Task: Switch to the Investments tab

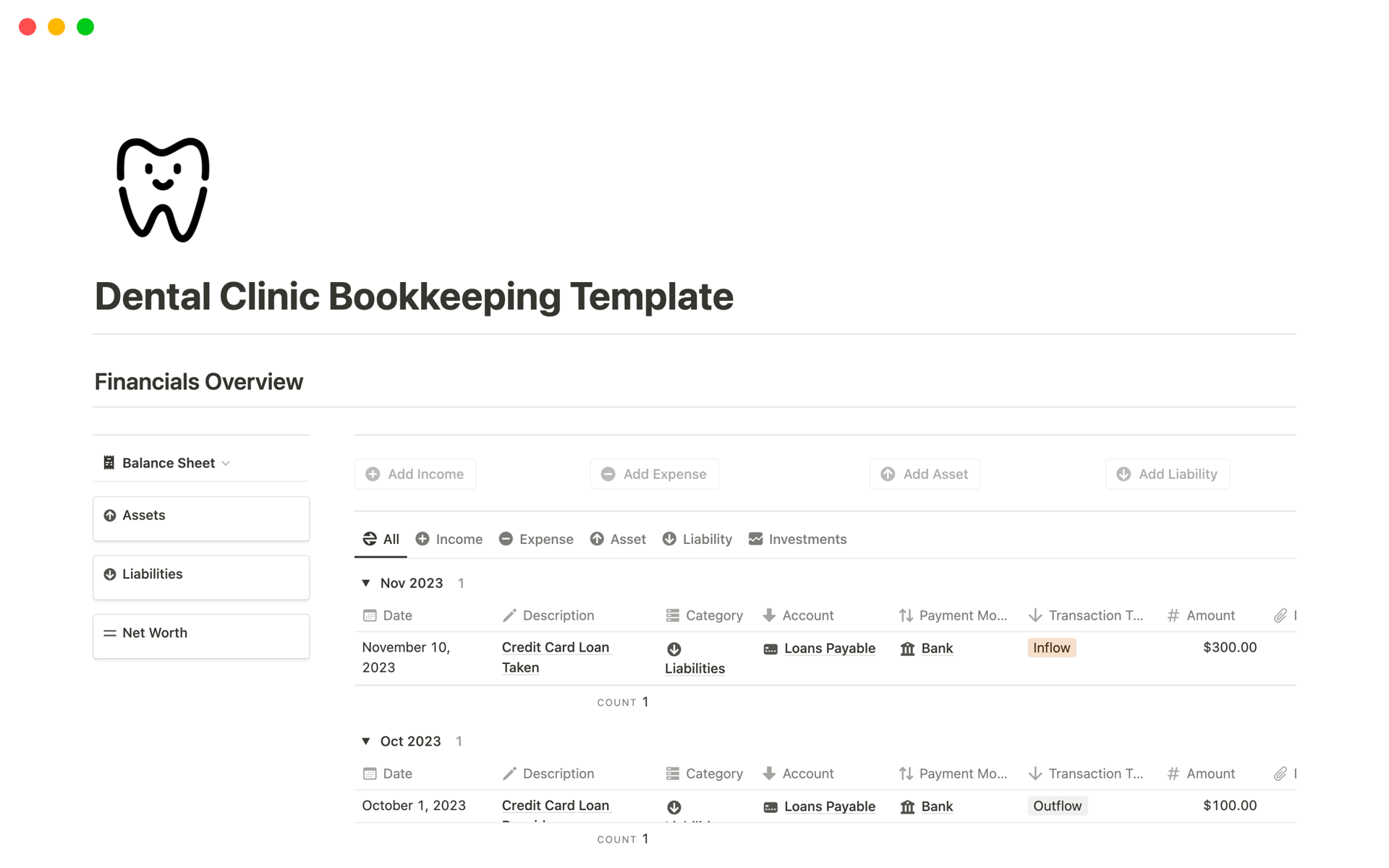Action: click(x=797, y=539)
